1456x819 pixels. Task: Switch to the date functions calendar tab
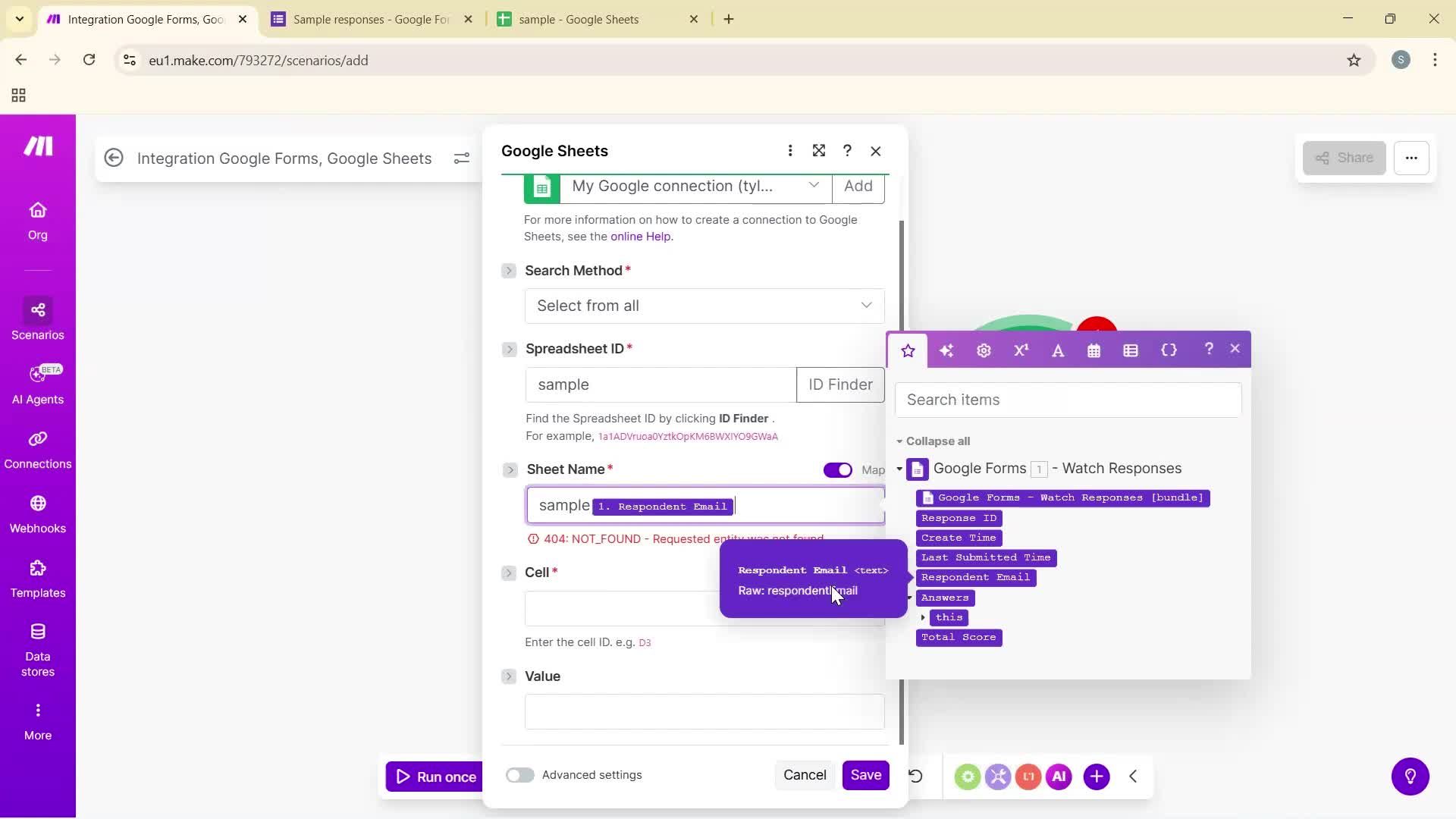(x=1093, y=350)
